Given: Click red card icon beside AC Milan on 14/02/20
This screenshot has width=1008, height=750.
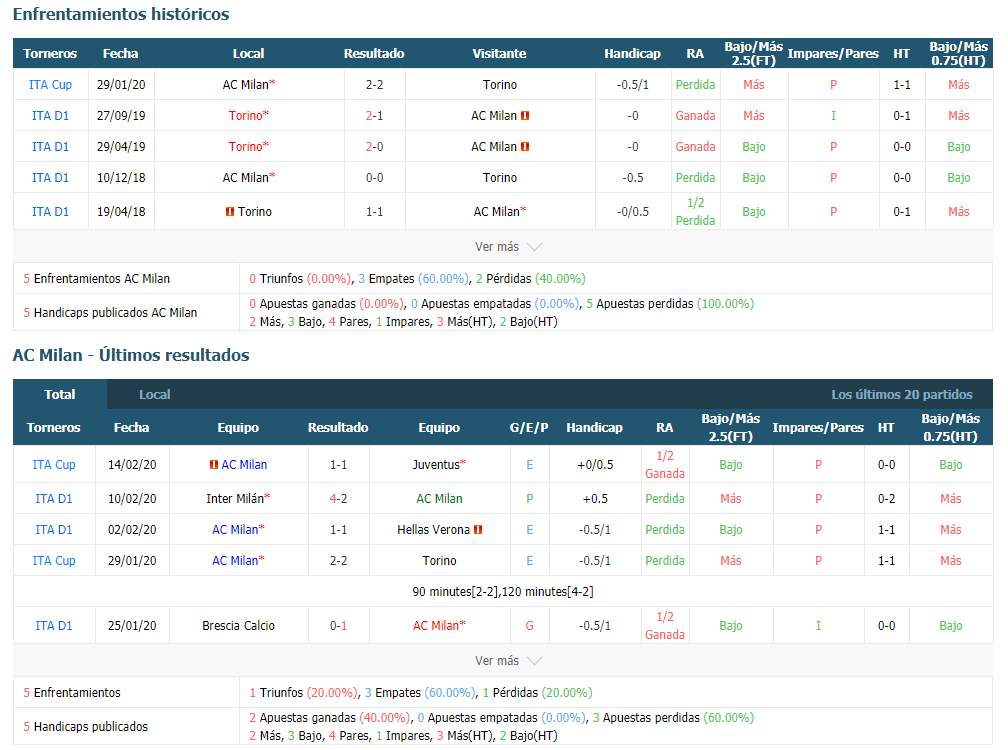Looking at the screenshot, I should tap(214, 465).
